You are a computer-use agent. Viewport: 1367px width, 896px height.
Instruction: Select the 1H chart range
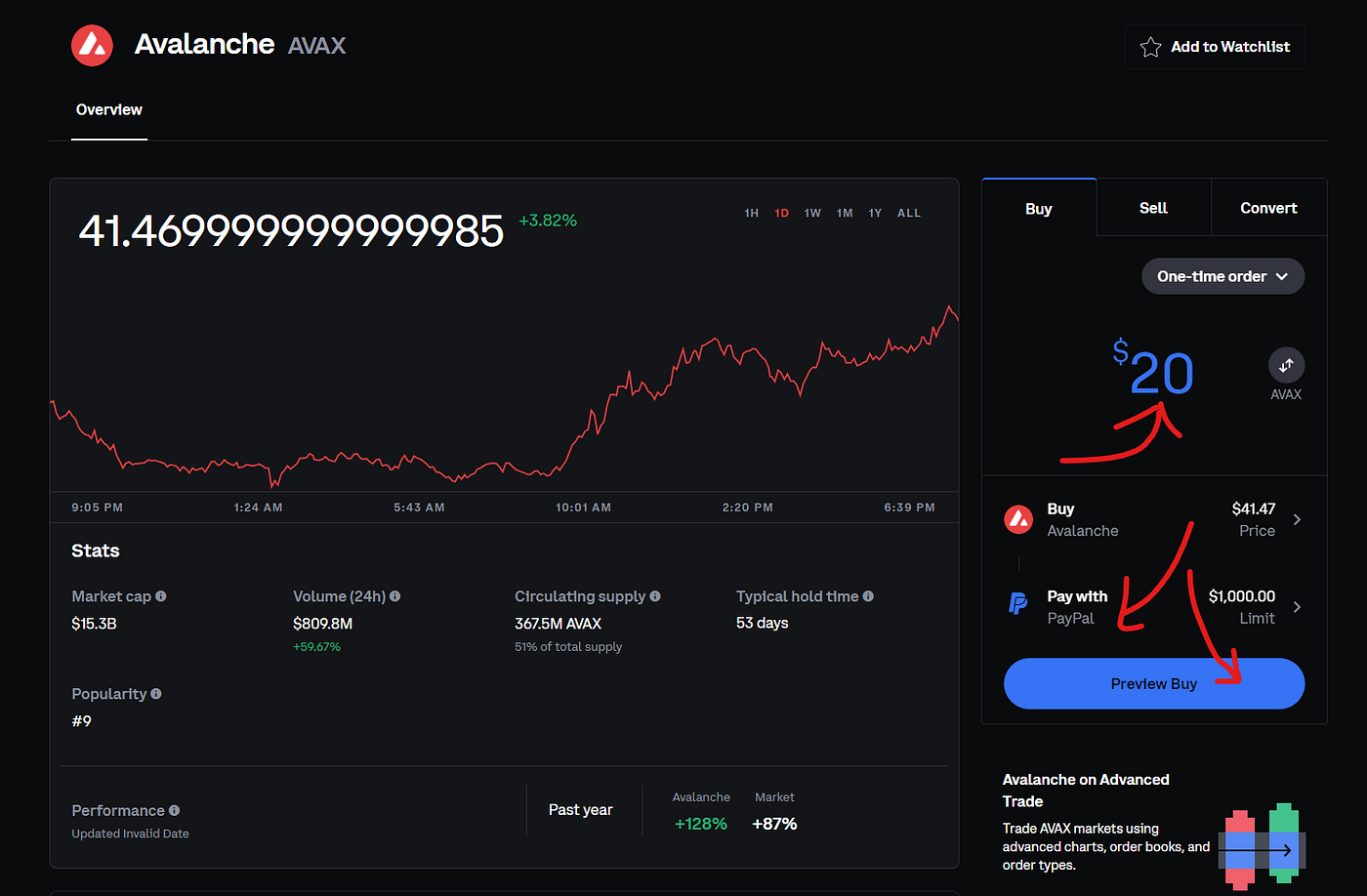[x=751, y=213]
